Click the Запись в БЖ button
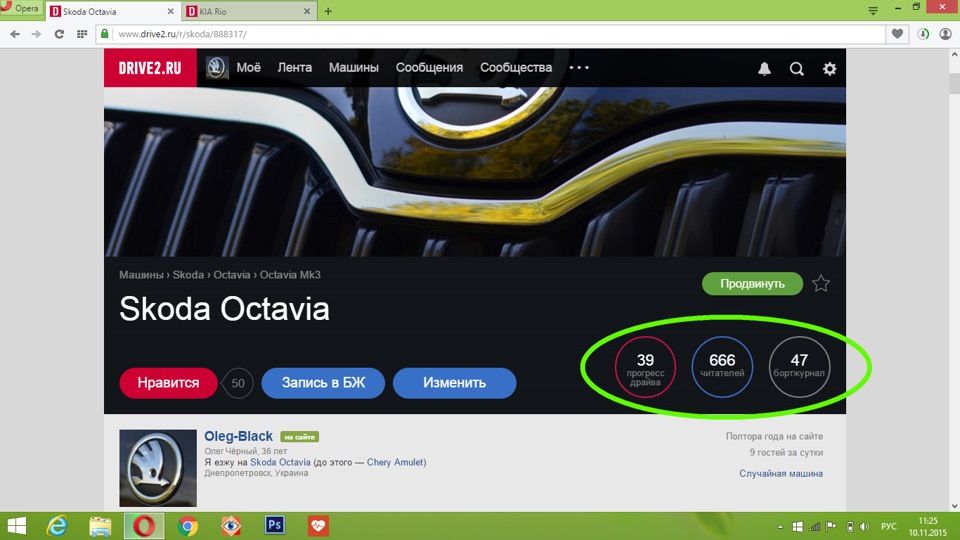 (323, 383)
